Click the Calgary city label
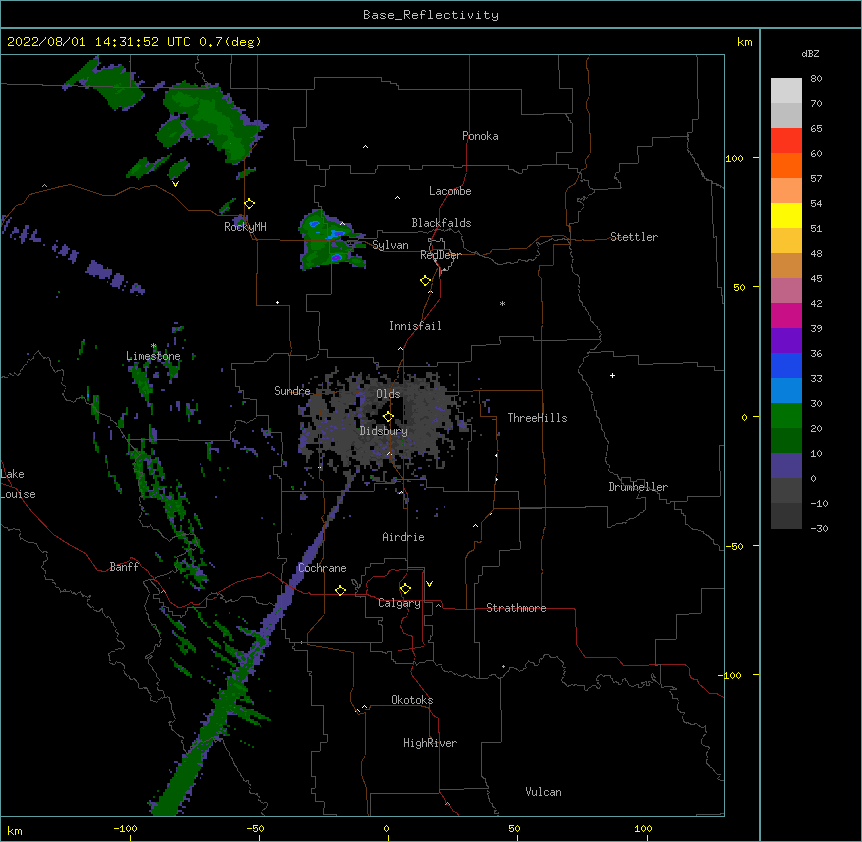 399,603
